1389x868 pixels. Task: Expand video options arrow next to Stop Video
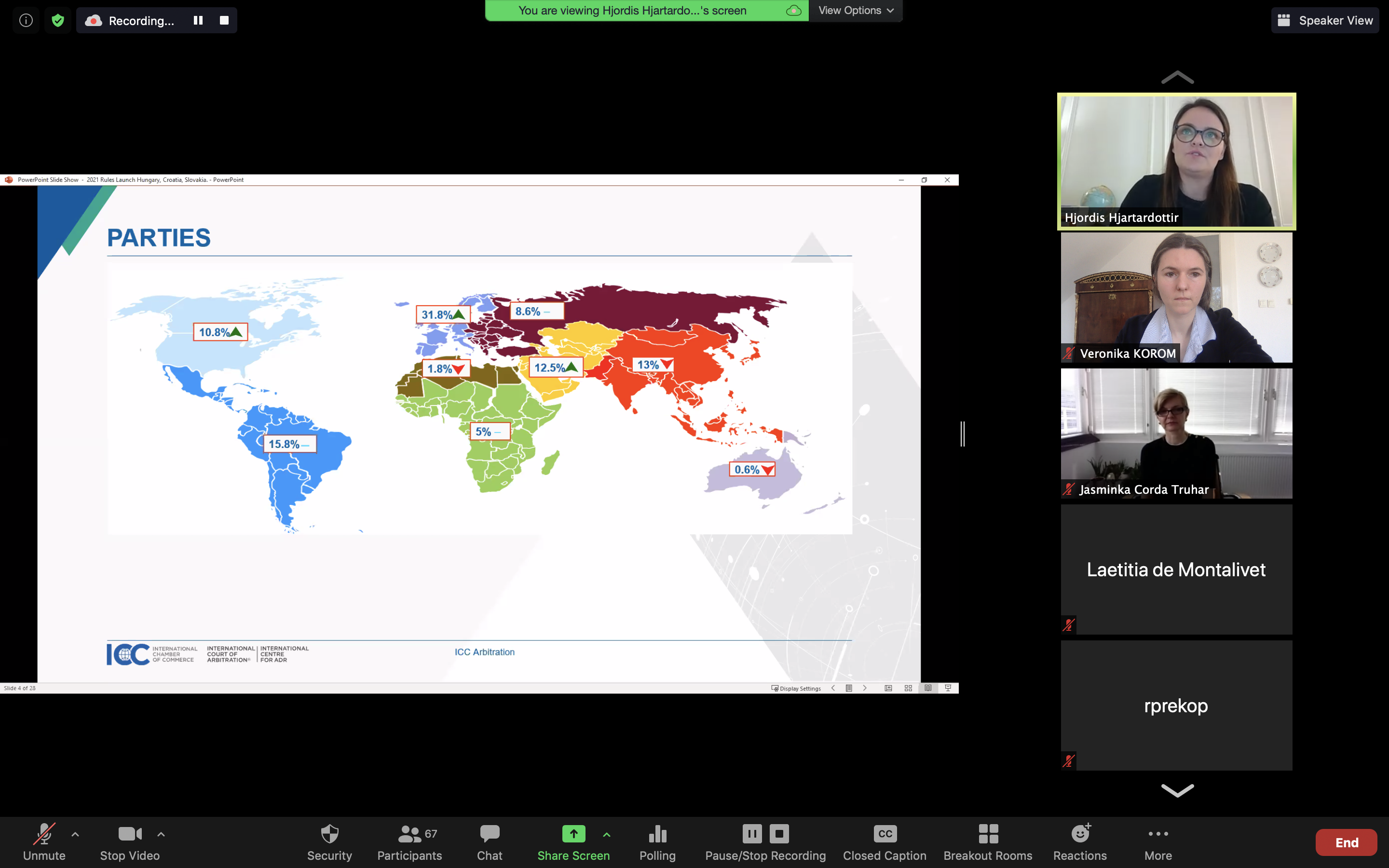pos(161,834)
